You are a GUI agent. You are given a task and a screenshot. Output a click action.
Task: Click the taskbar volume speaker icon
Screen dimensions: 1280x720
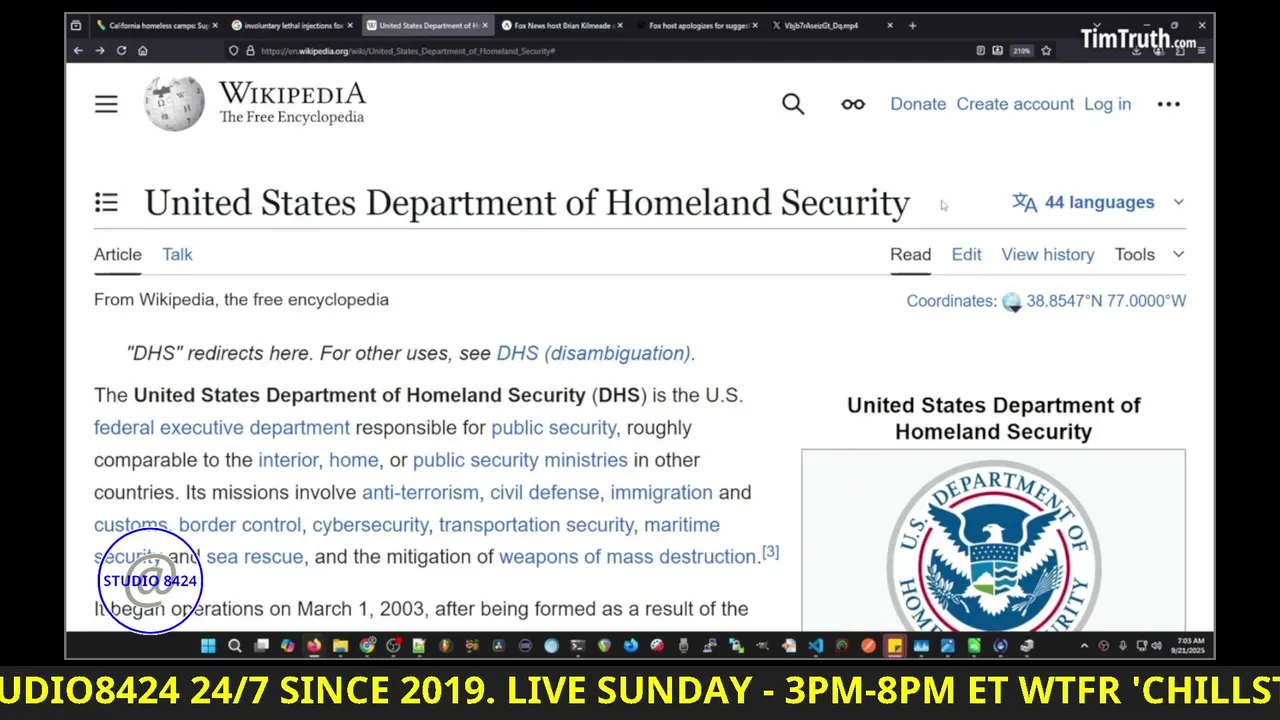click(1157, 646)
